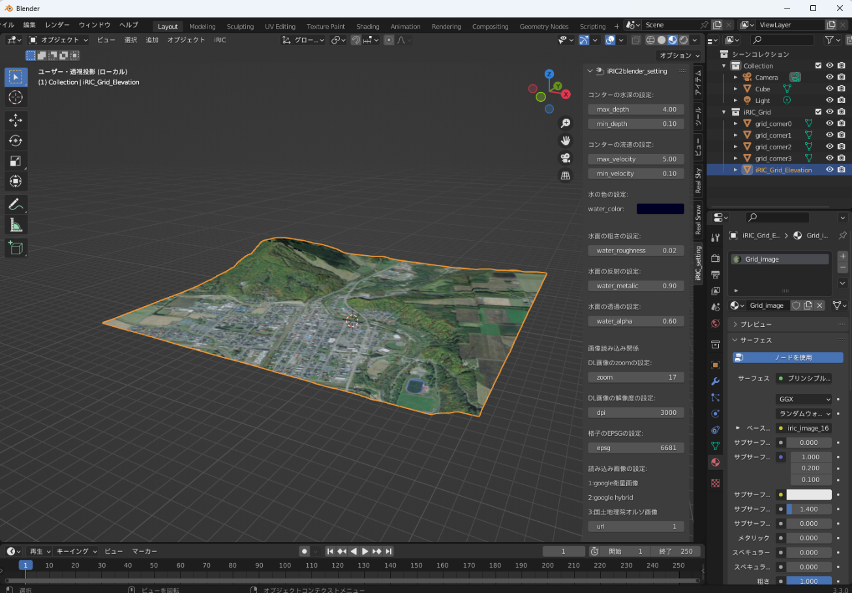
Task: Open Modifier properties wrench tab
Action: pyautogui.click(x=715, y=381)
